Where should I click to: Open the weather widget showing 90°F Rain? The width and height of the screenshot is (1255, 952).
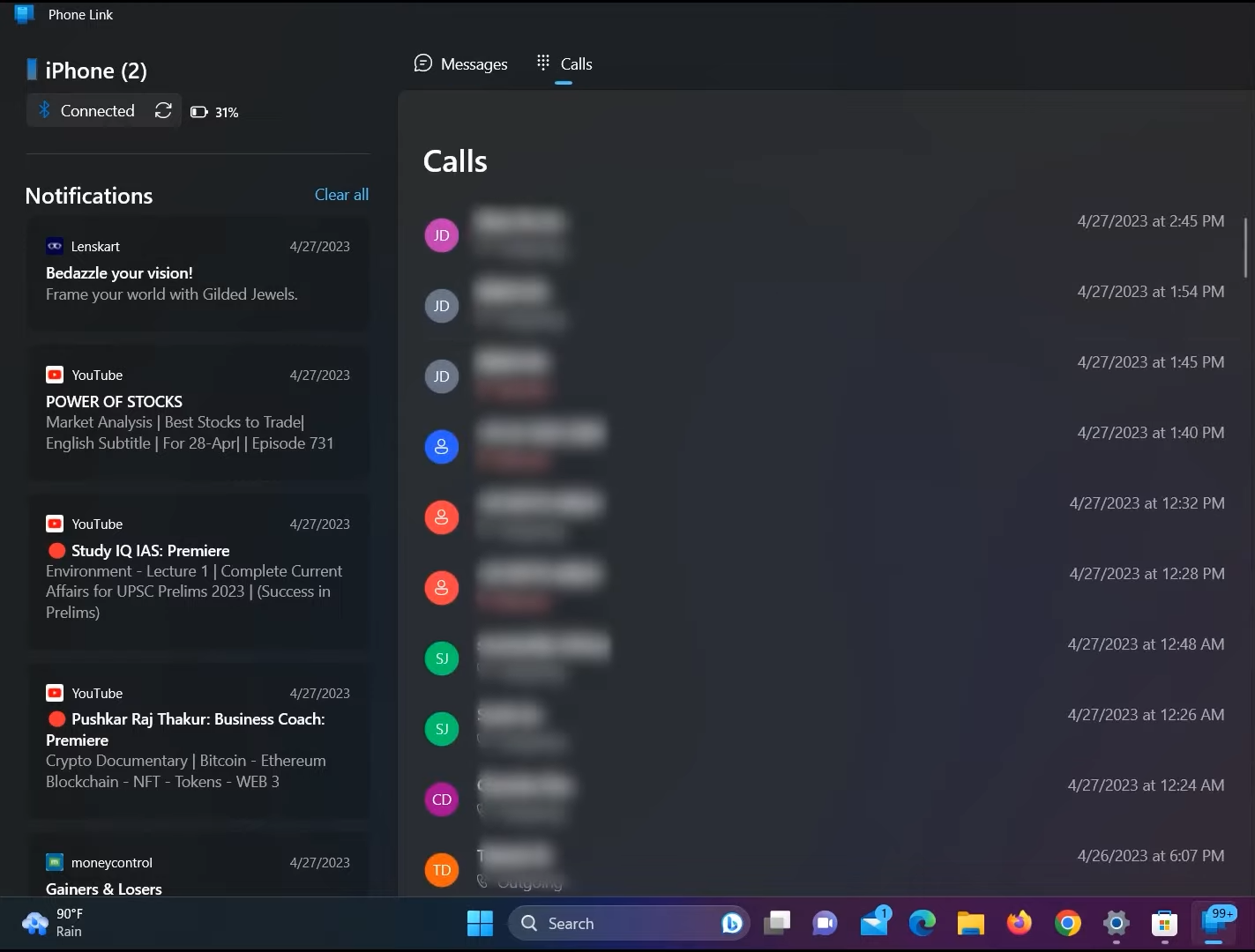coord(53,923)
